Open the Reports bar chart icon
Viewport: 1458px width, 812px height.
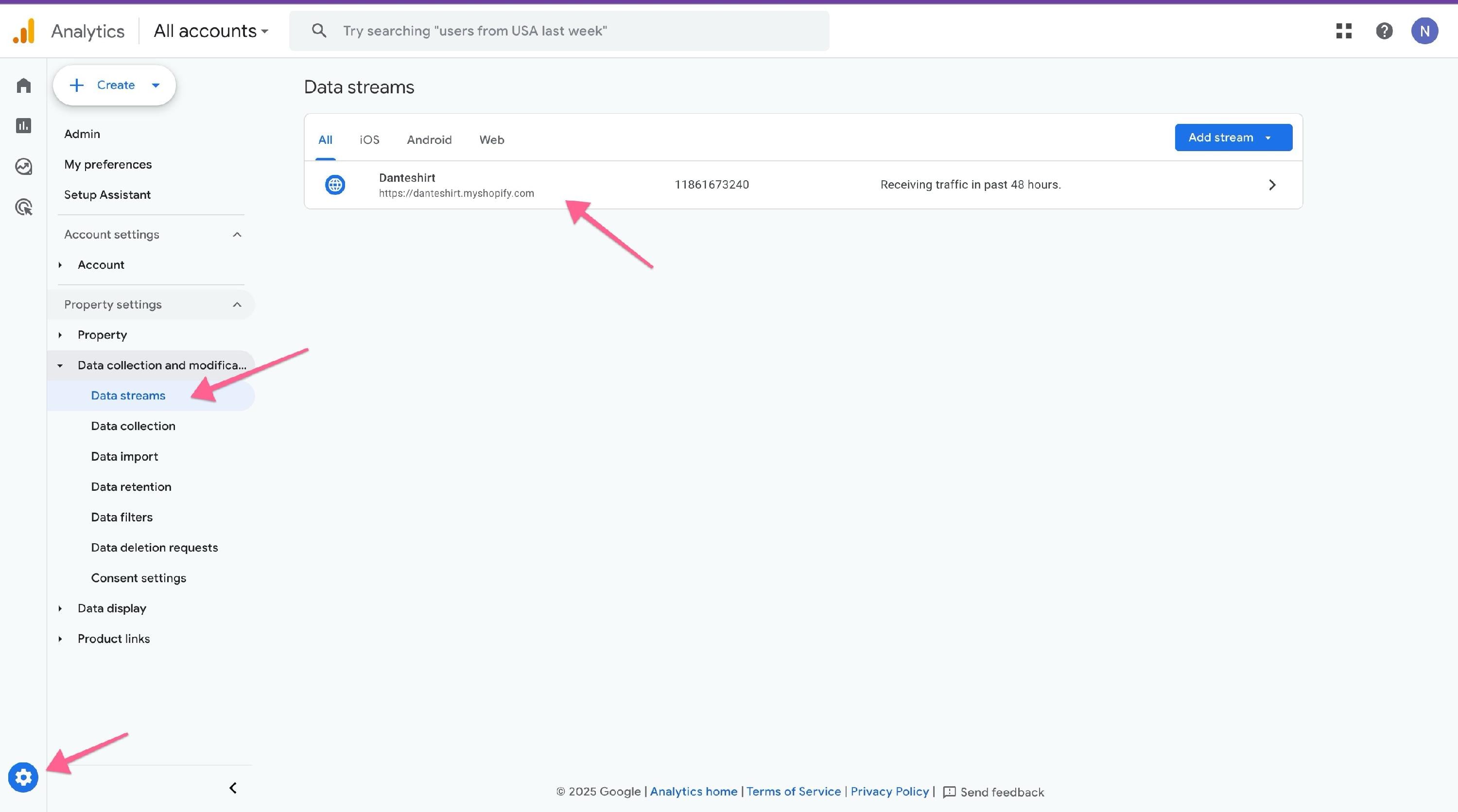point(23,126)
